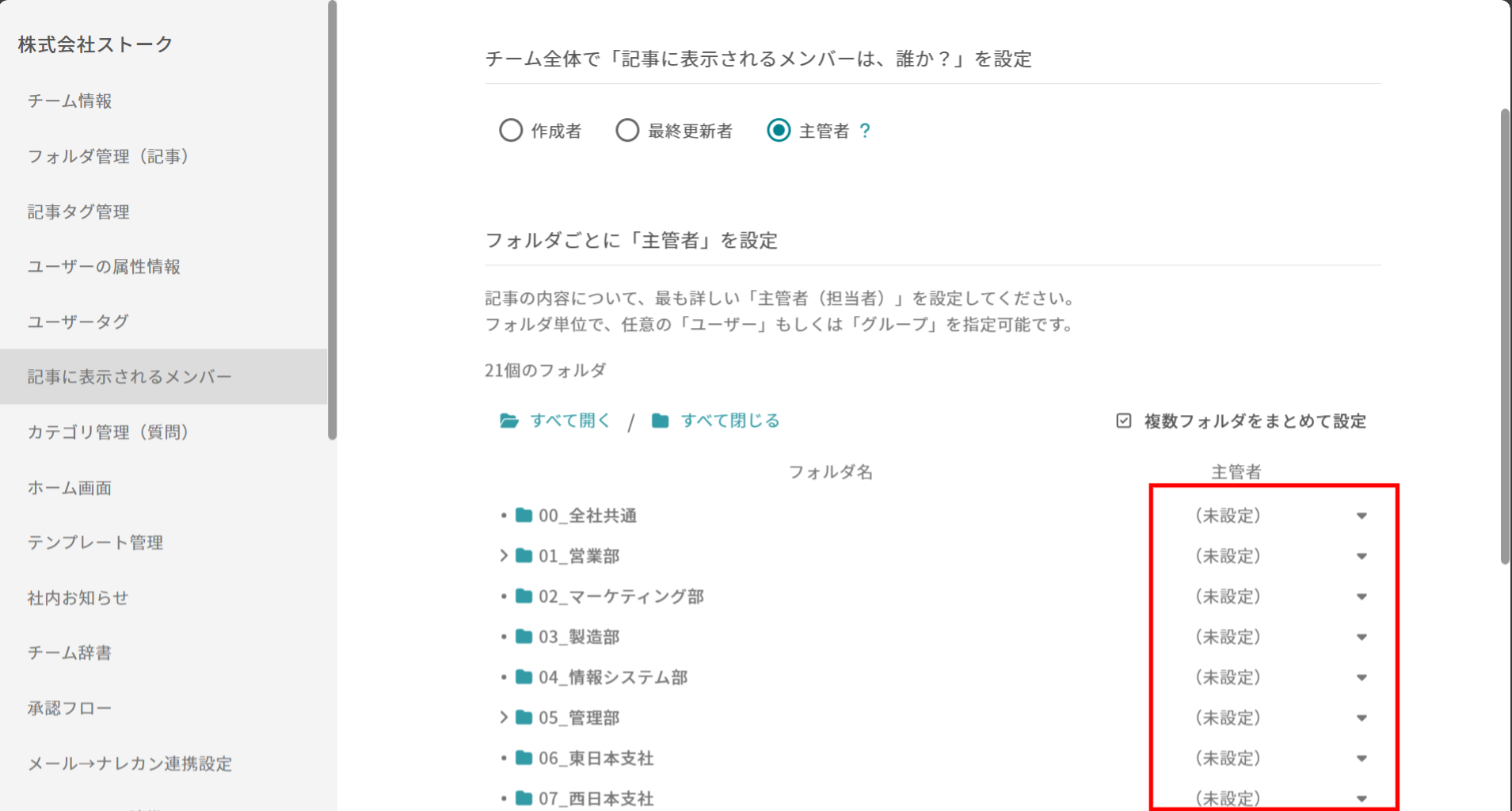Expand the 01_営業部 folder chevron
This screenshot has width=1512, height=811.
[x=504, y=556]
